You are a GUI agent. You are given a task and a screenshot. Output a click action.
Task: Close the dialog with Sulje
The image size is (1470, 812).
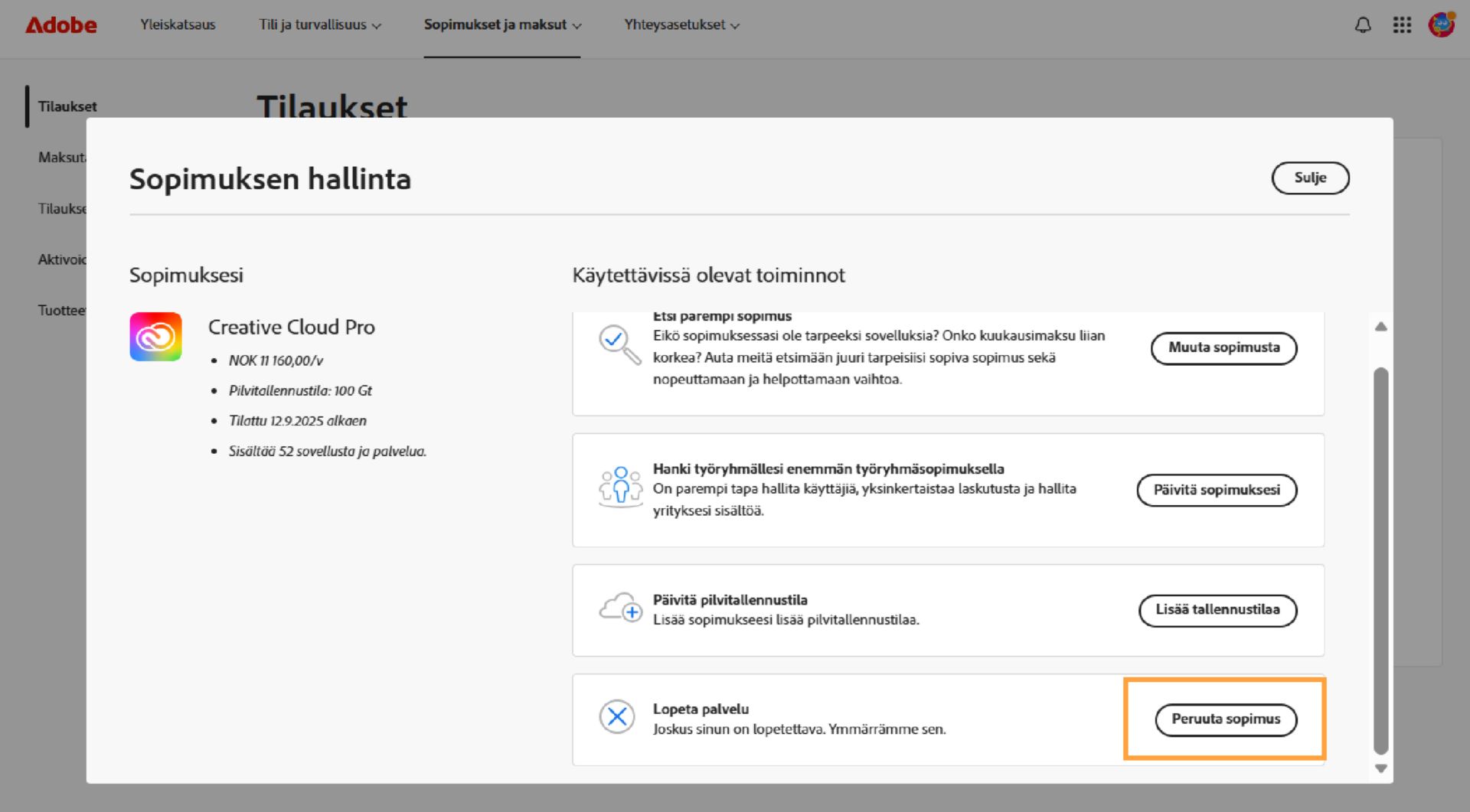click(1310, 178)
